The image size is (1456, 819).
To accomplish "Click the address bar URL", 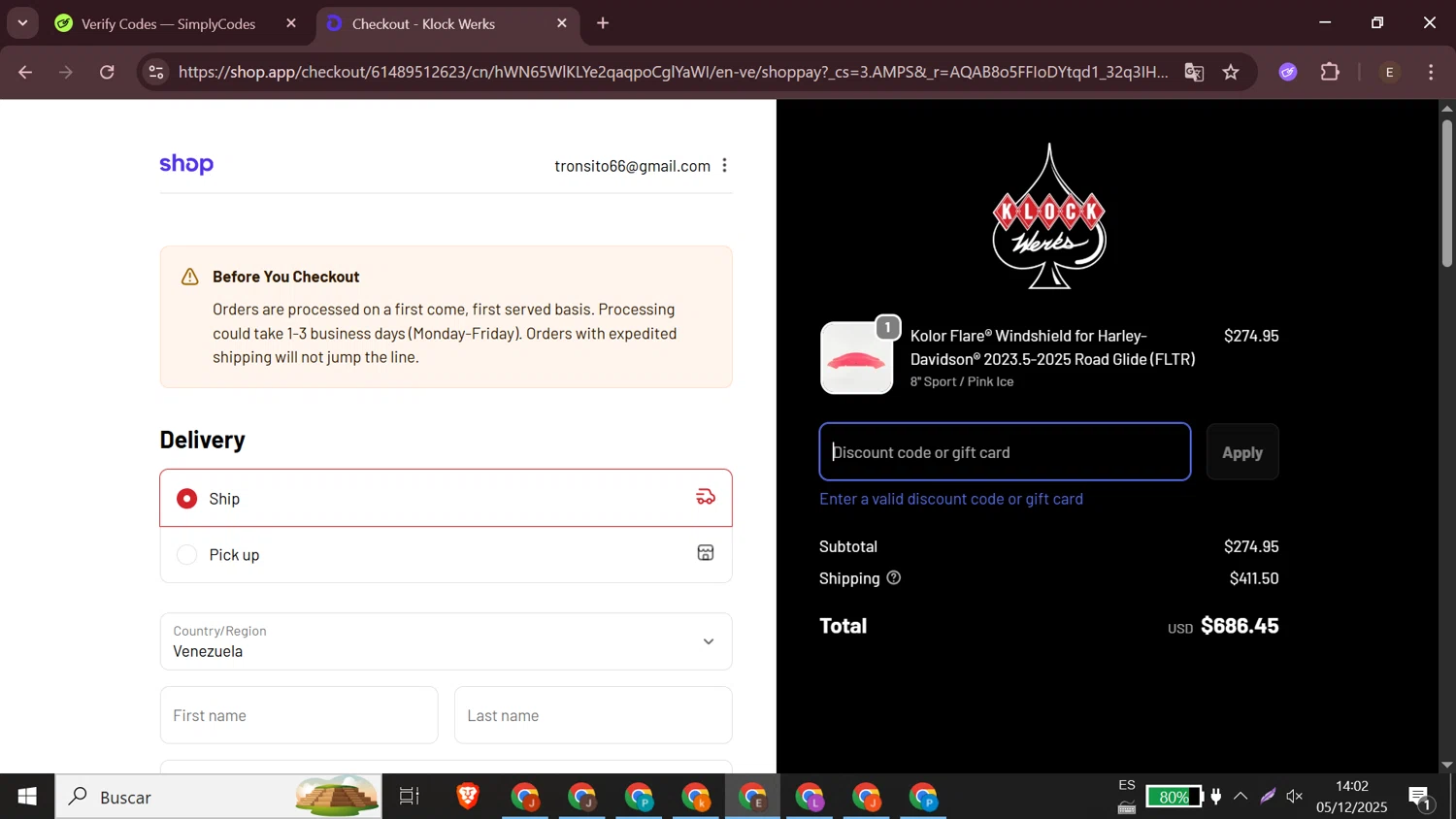I will 674,72.
